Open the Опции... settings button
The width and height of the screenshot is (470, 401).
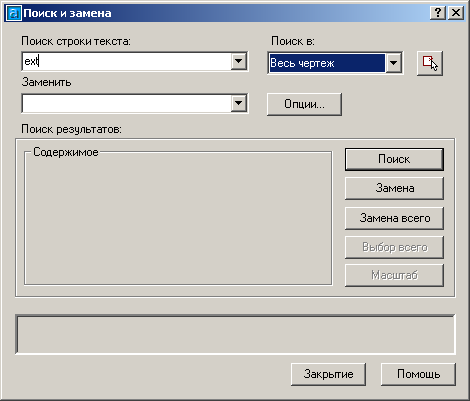point(304,104)
